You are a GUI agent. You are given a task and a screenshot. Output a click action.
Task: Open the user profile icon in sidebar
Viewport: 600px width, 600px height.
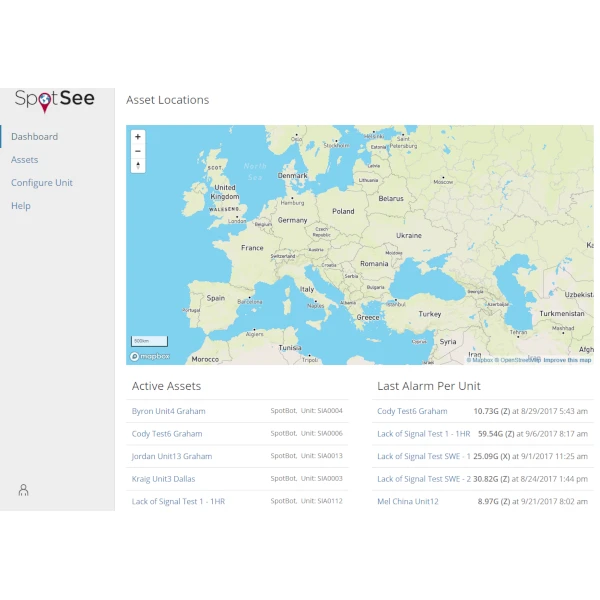pos(23,490)
